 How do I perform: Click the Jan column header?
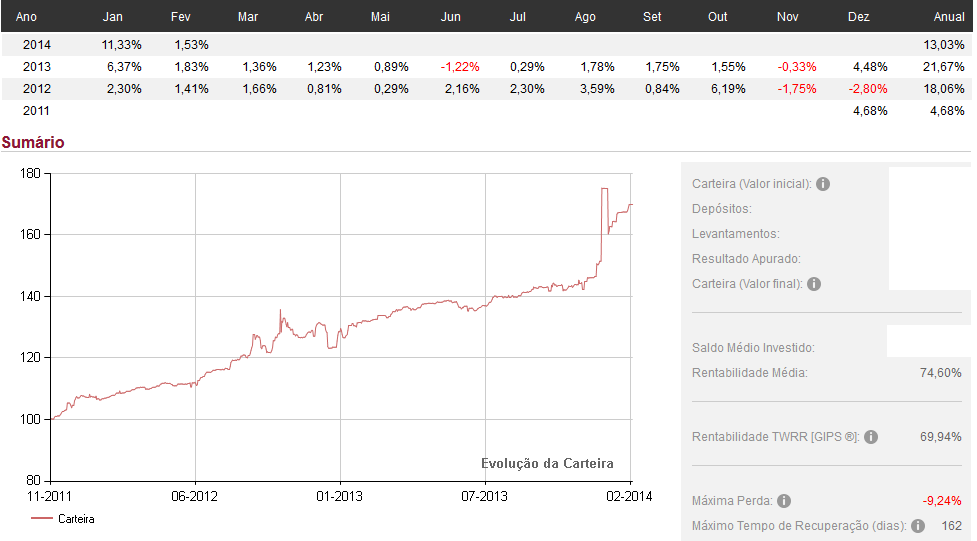point(113,17)
